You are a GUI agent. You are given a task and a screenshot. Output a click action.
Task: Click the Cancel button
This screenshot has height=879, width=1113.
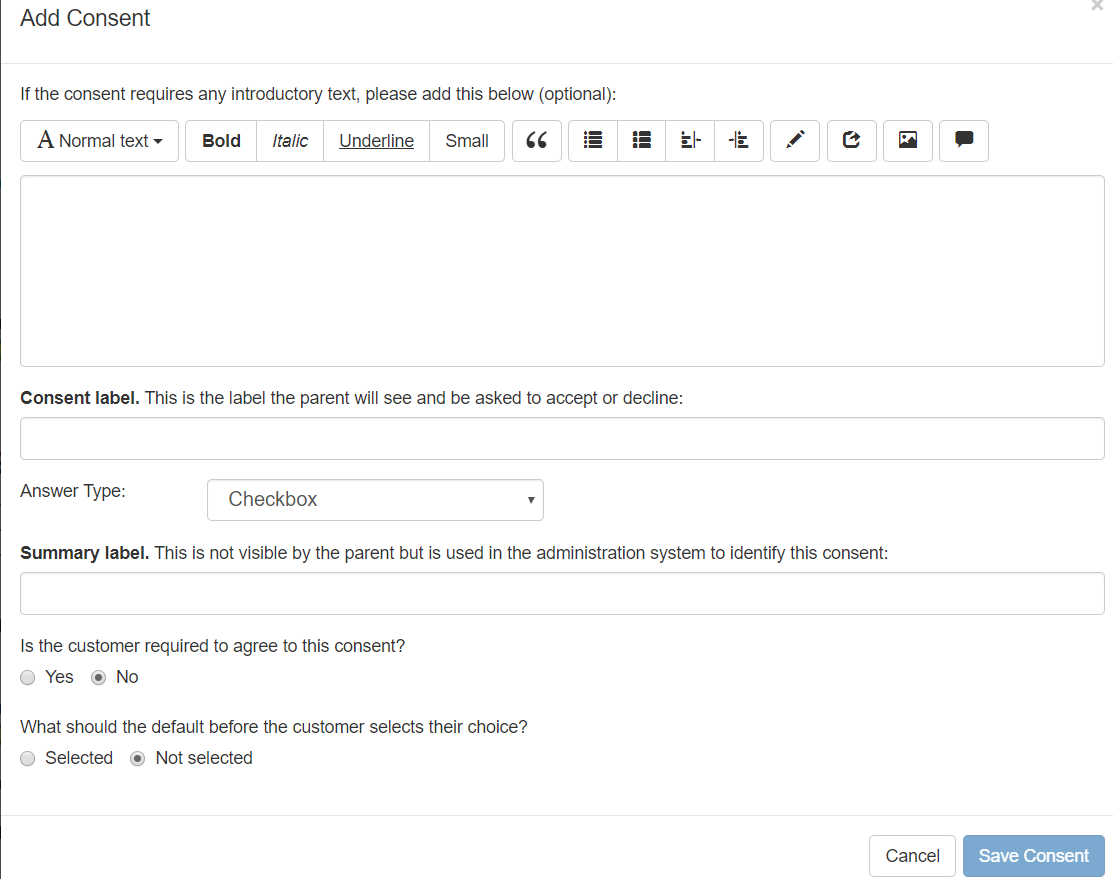(912, 856)
